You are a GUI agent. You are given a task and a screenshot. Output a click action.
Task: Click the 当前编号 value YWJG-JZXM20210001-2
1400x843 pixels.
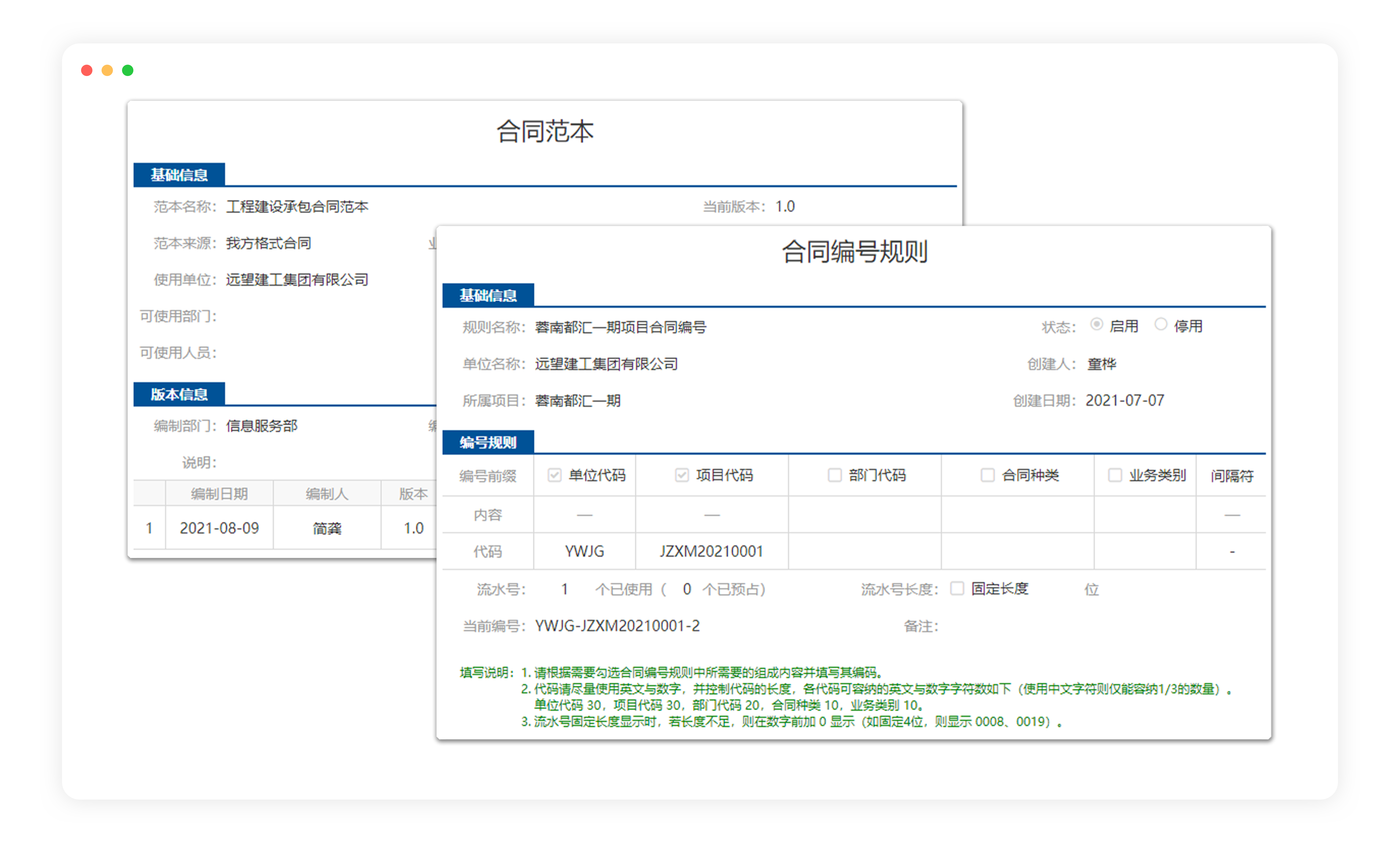click(617, 626)
